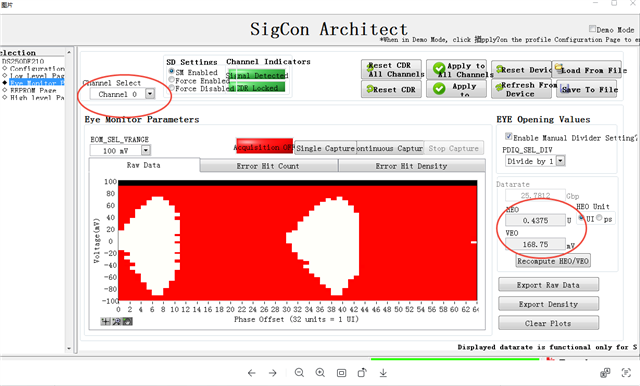Image resolution: width=640 pixels, height=386 pixels.
Task: Click text recognition icon at bottom right
Action: (626, 373)
